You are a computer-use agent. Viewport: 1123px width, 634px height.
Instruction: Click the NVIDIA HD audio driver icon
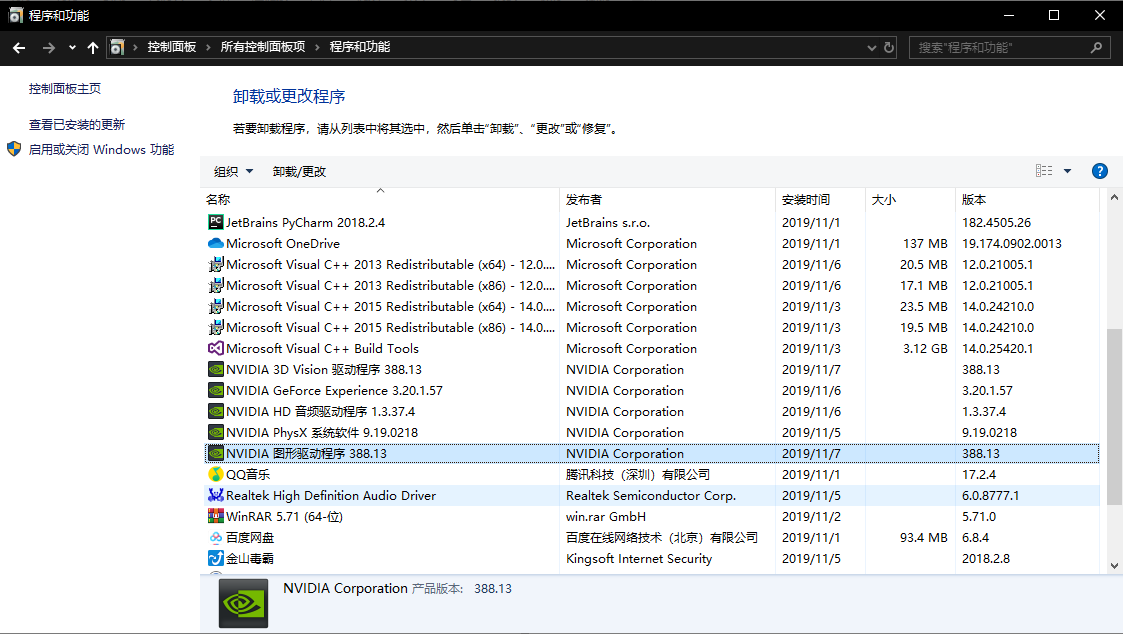[216, 411]
